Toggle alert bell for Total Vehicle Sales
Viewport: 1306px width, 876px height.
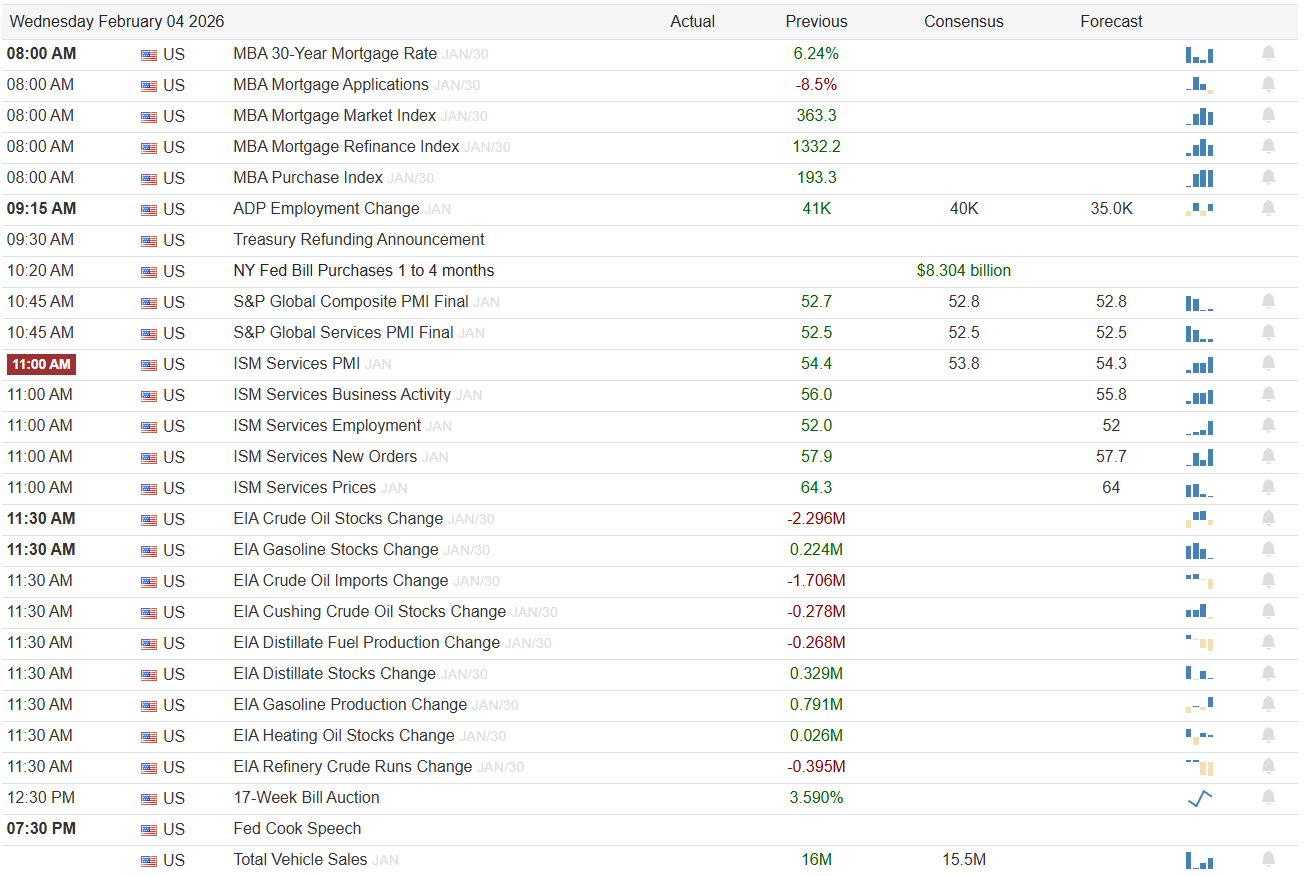[1268, 859]
